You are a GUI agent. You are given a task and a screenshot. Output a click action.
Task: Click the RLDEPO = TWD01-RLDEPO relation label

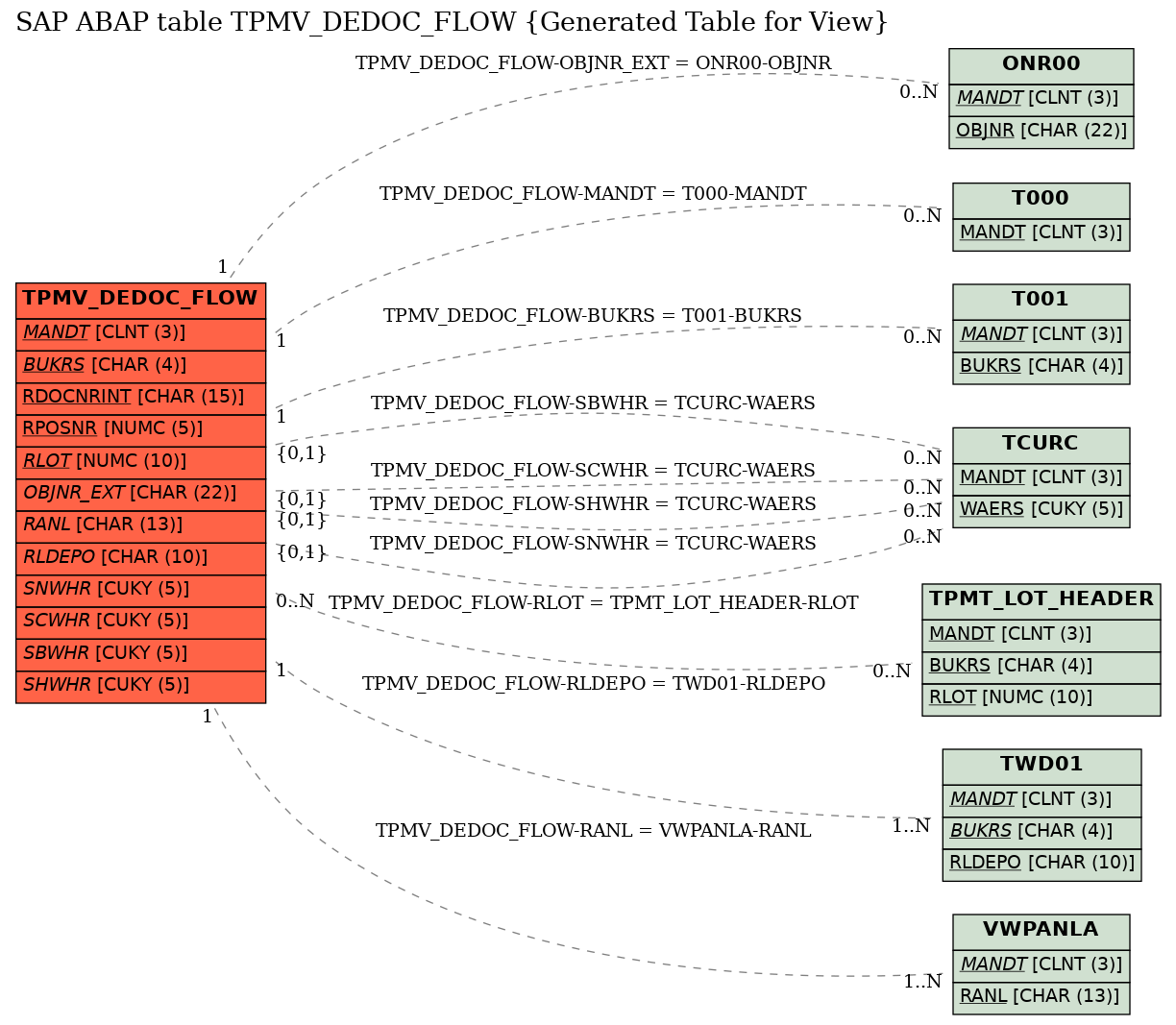pyautogui.click(x=593, y=684)
